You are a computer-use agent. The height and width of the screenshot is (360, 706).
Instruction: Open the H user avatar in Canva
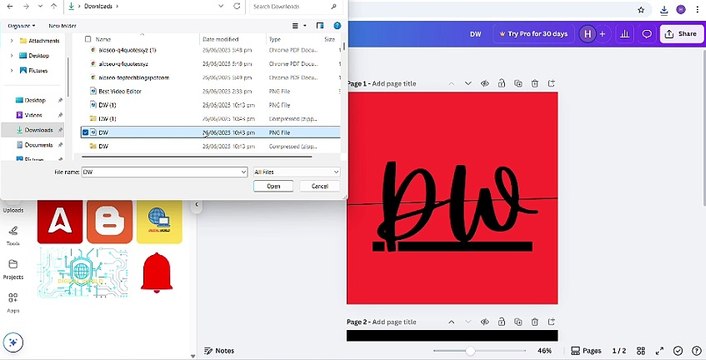(587, 34)
